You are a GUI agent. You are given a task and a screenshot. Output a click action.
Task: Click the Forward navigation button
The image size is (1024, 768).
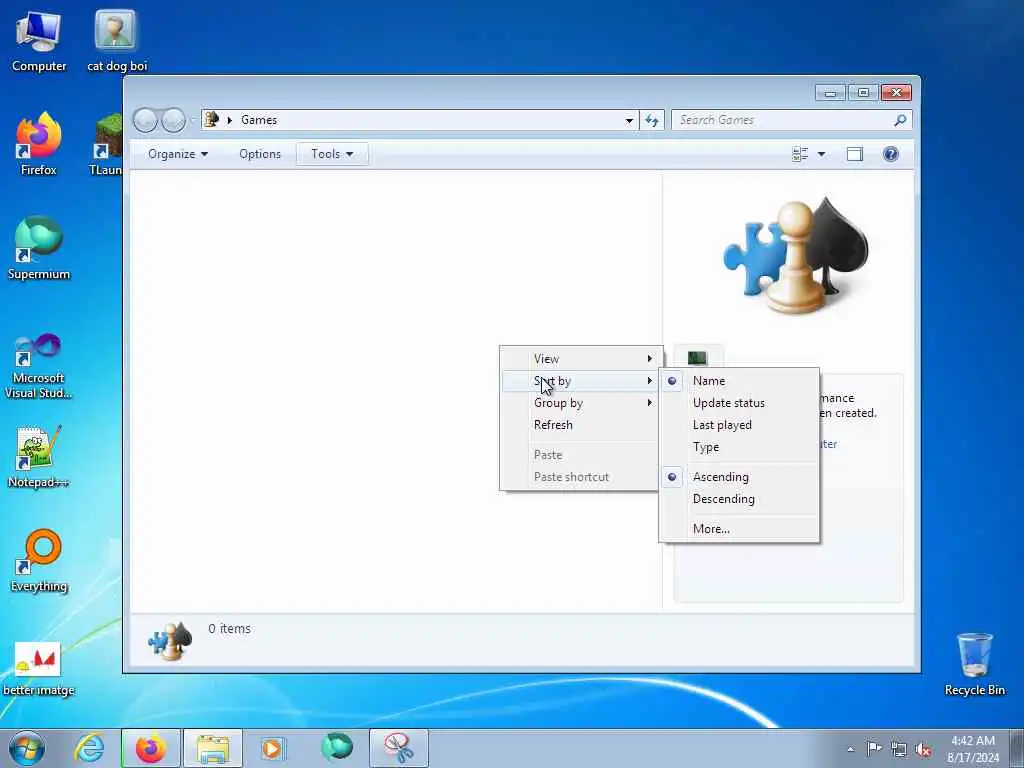[173, 120]
